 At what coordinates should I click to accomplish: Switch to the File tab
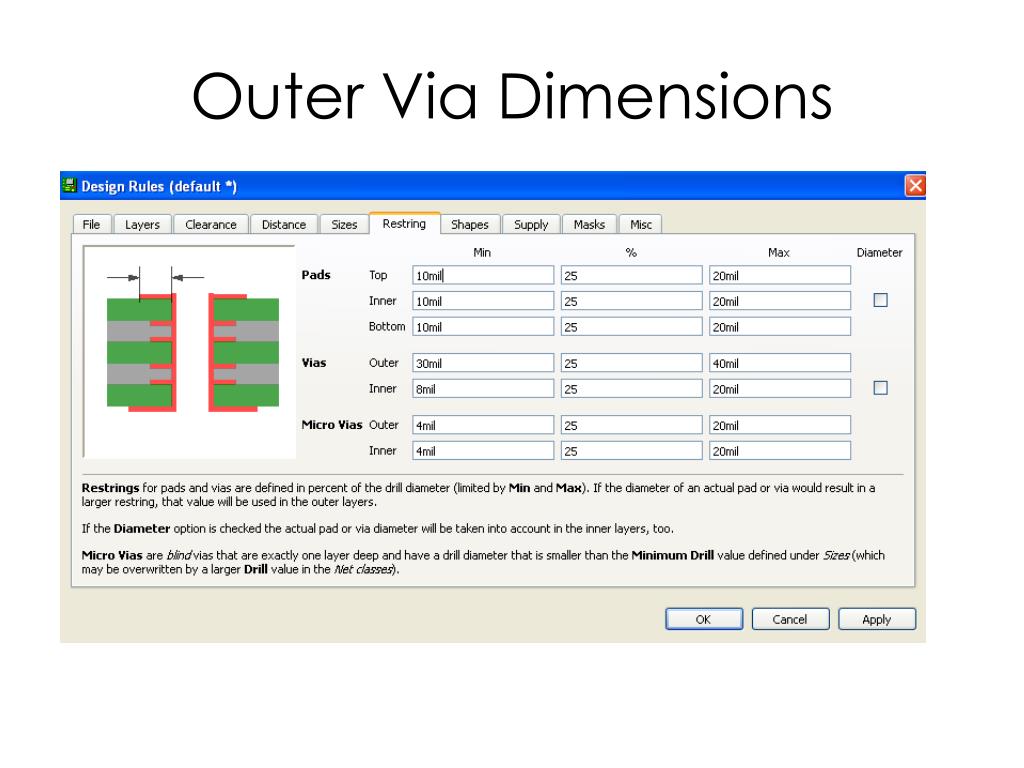pos(91,224)
